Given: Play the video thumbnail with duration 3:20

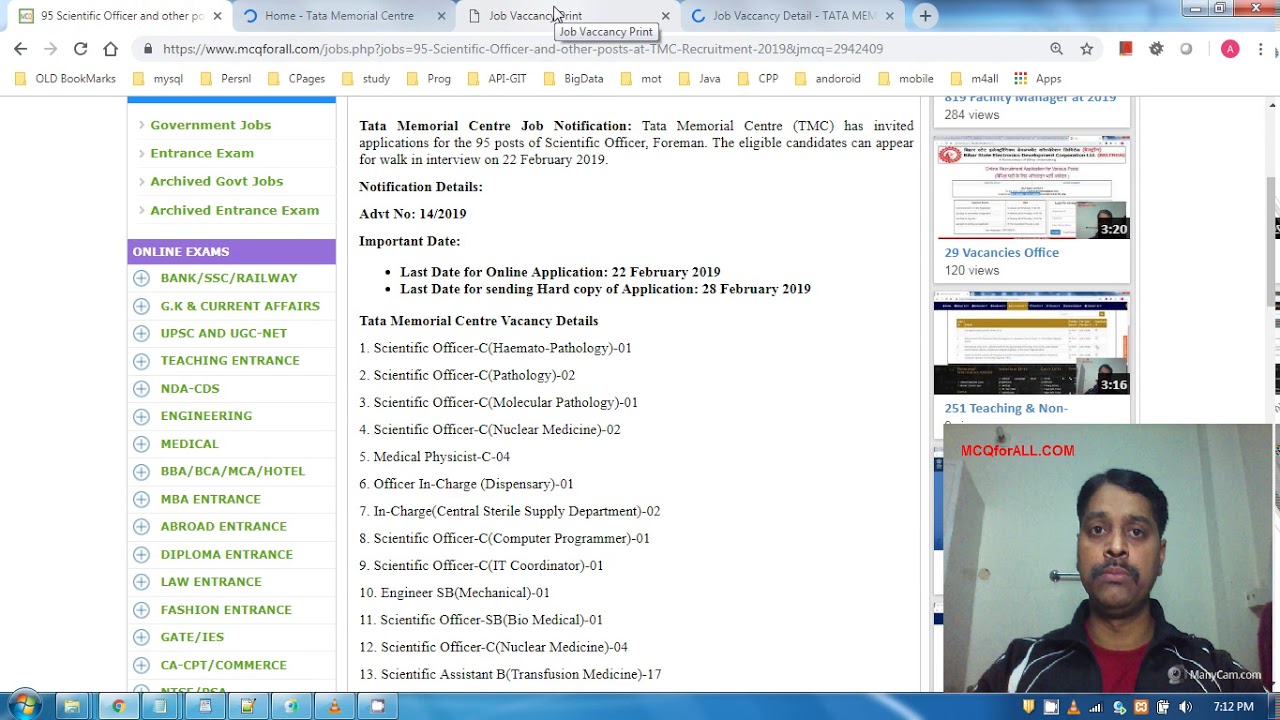Looking at the screenshot, I should tap(1032, 188).
